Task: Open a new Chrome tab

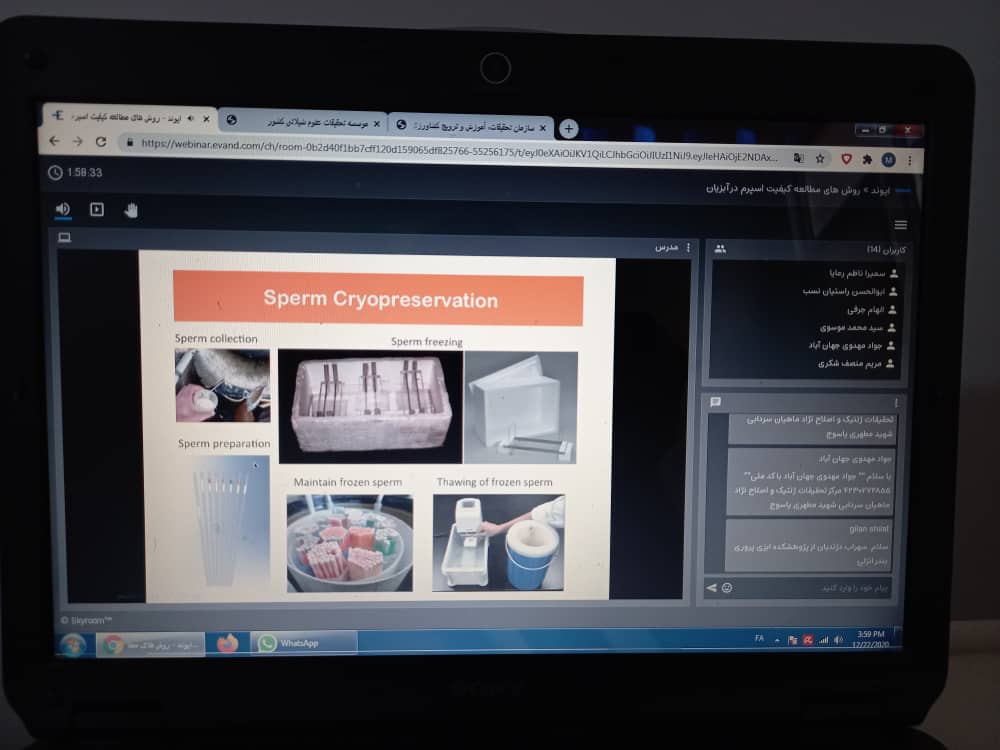Action: click(x=569, y=128)
